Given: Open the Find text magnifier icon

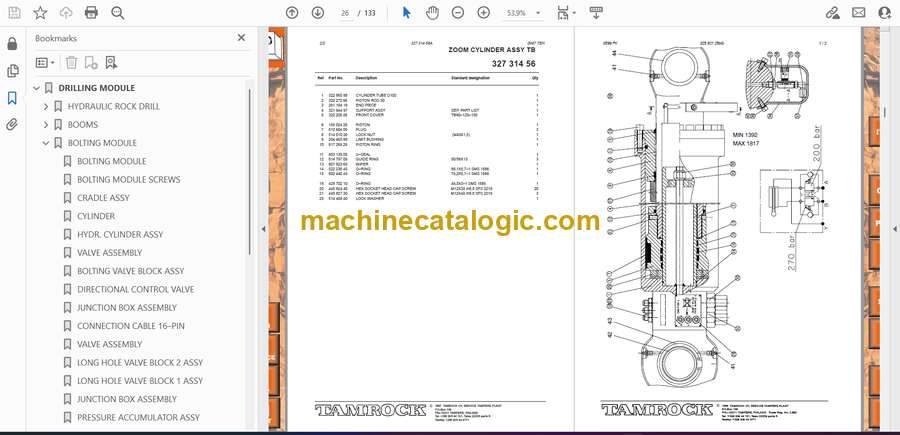Looking at the screenshot, I should point(118,13).
